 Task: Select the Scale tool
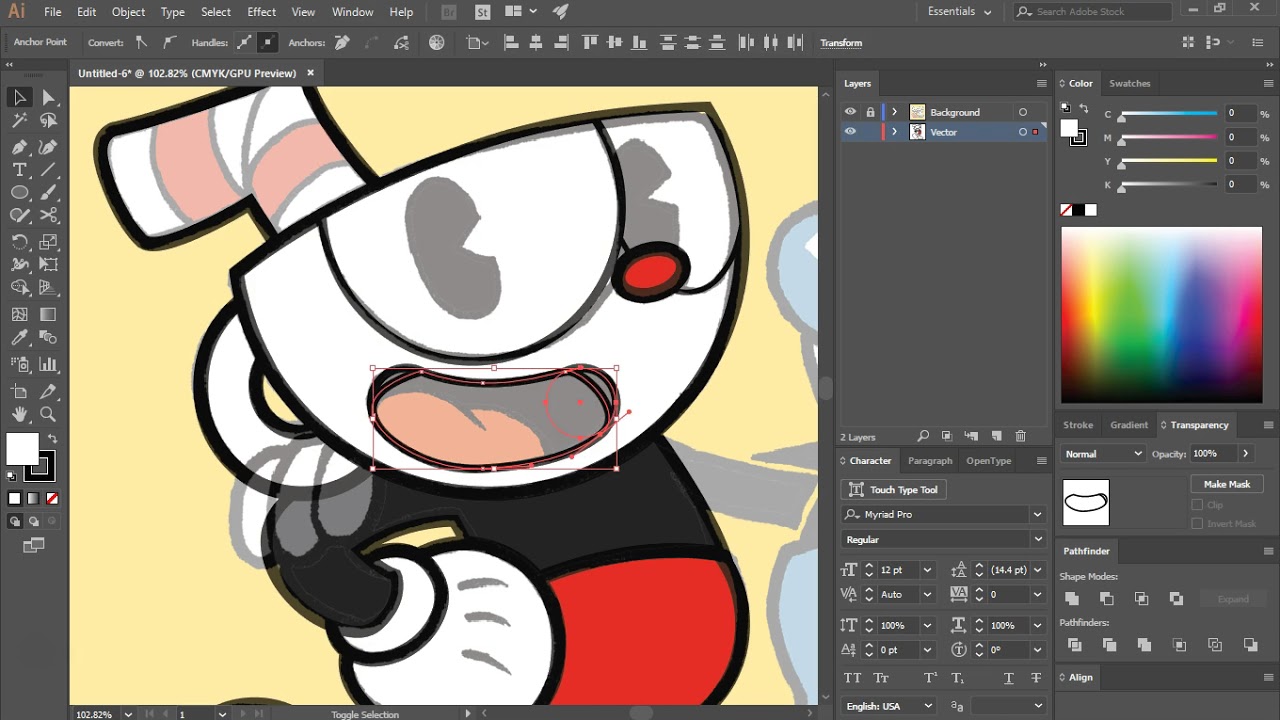point(48,242)
